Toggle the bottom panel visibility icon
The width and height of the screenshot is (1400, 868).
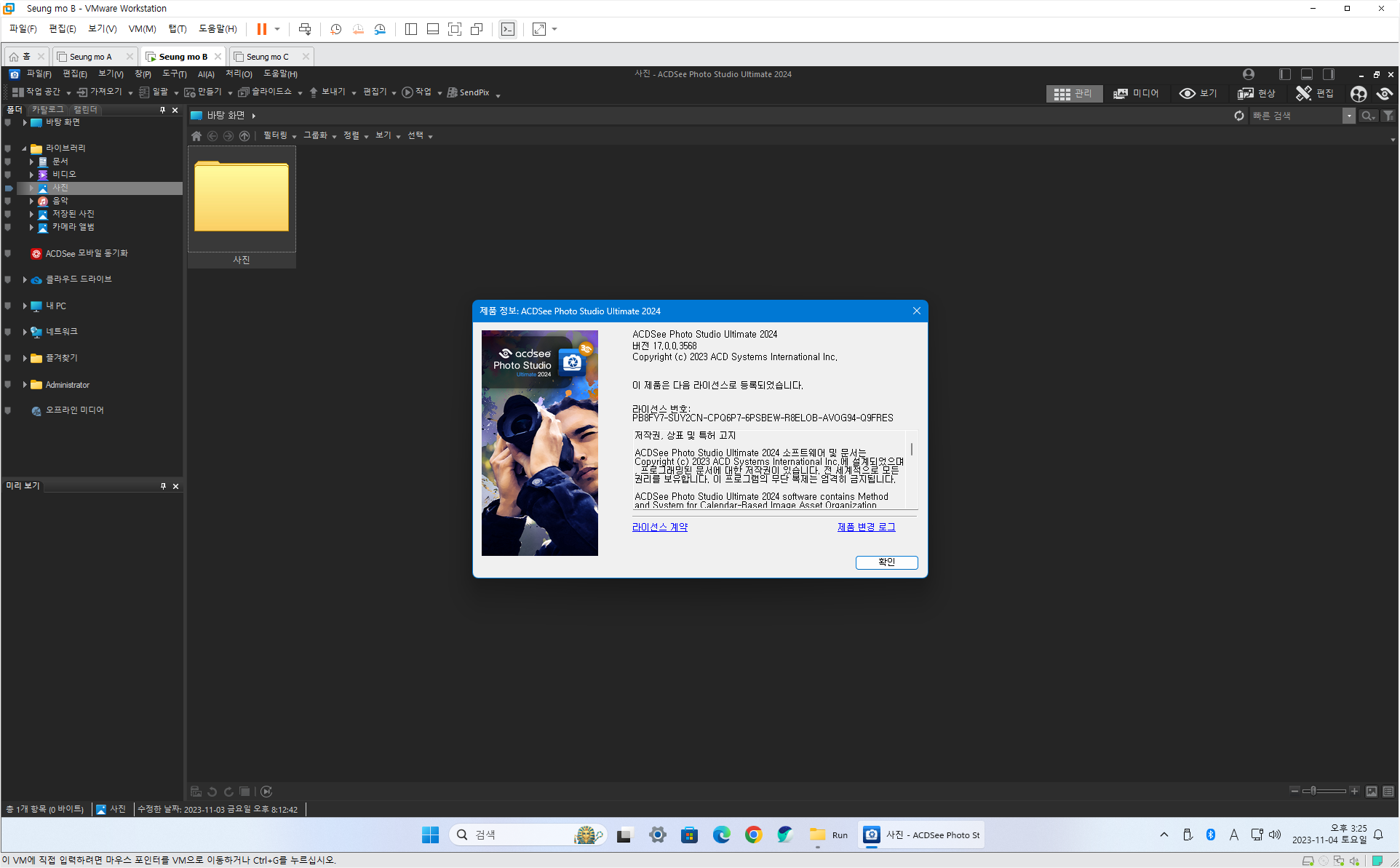1307,74
